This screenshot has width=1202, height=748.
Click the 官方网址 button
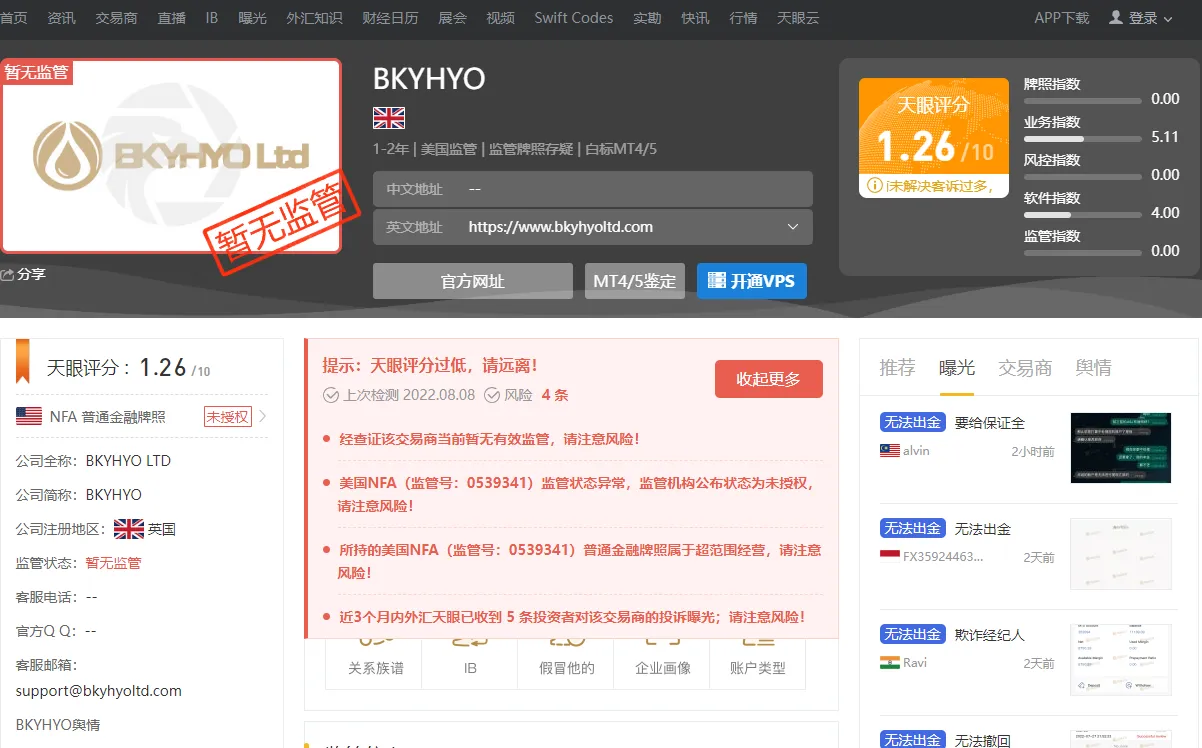point(473,281)
